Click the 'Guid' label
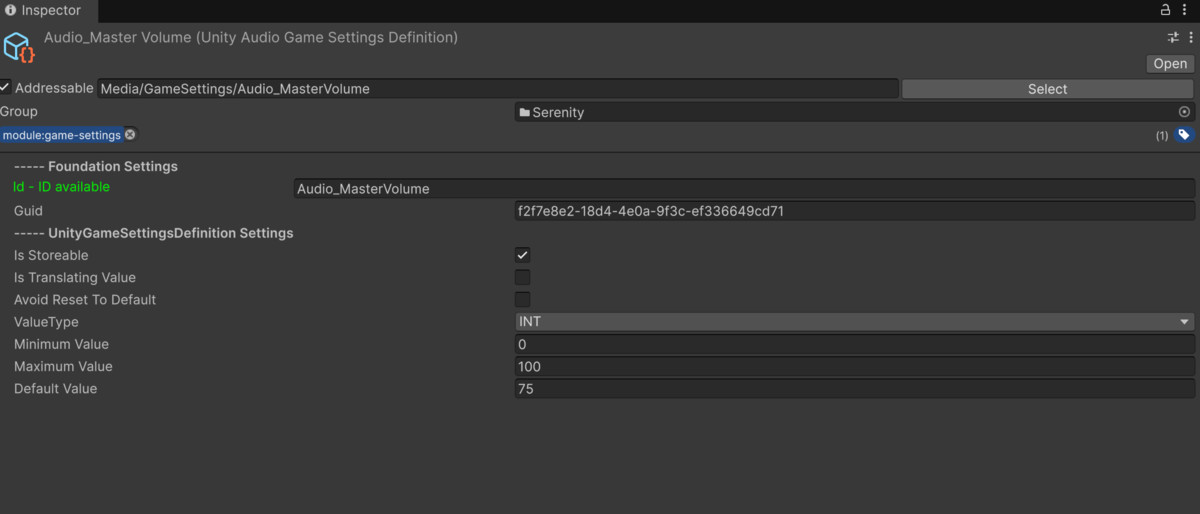 click(28, 211)
